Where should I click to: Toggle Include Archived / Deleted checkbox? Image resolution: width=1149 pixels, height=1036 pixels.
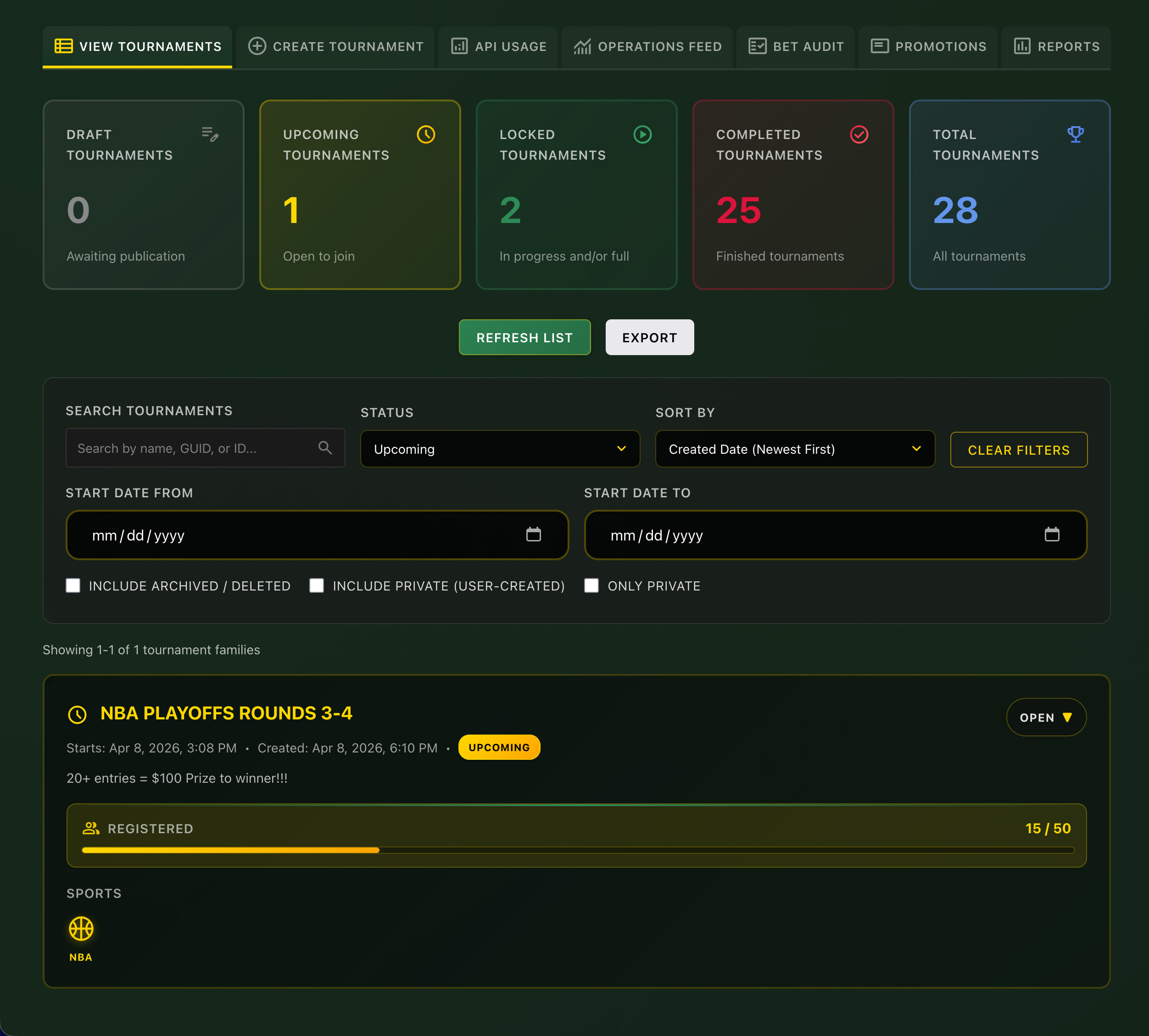(x=73, y=586)
